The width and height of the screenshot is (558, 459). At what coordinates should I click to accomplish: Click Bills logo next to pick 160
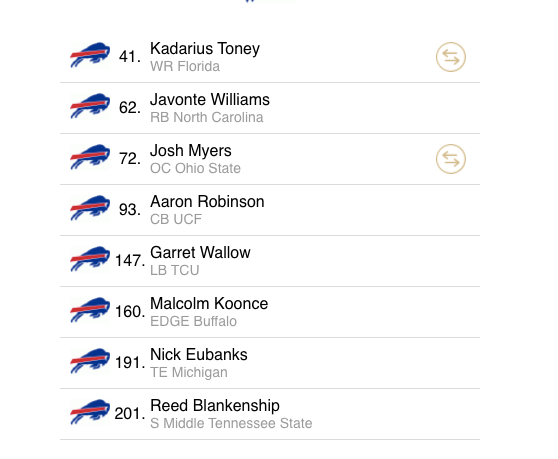90,310
